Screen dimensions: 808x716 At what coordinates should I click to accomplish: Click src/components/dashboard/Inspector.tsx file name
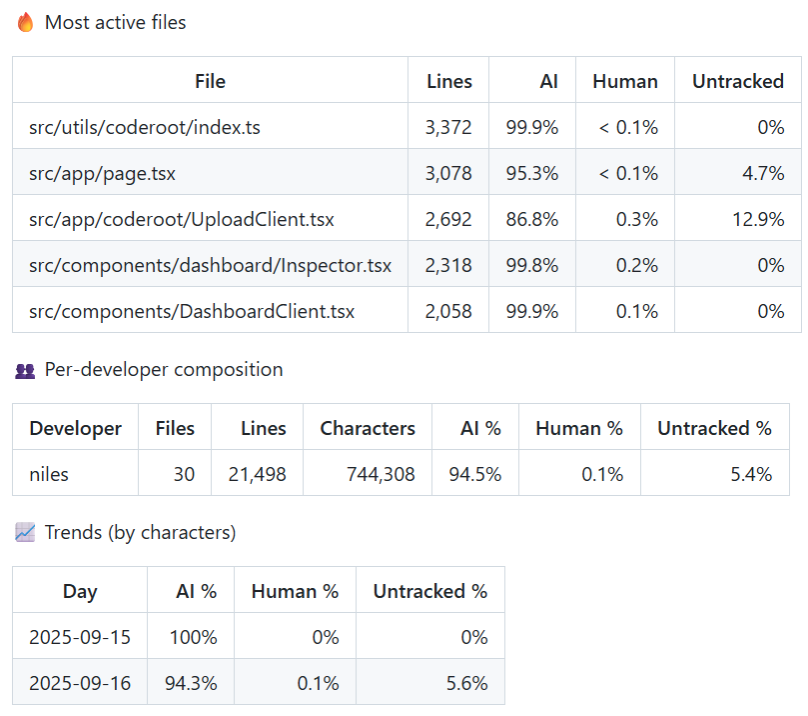[x=210, y=265]
